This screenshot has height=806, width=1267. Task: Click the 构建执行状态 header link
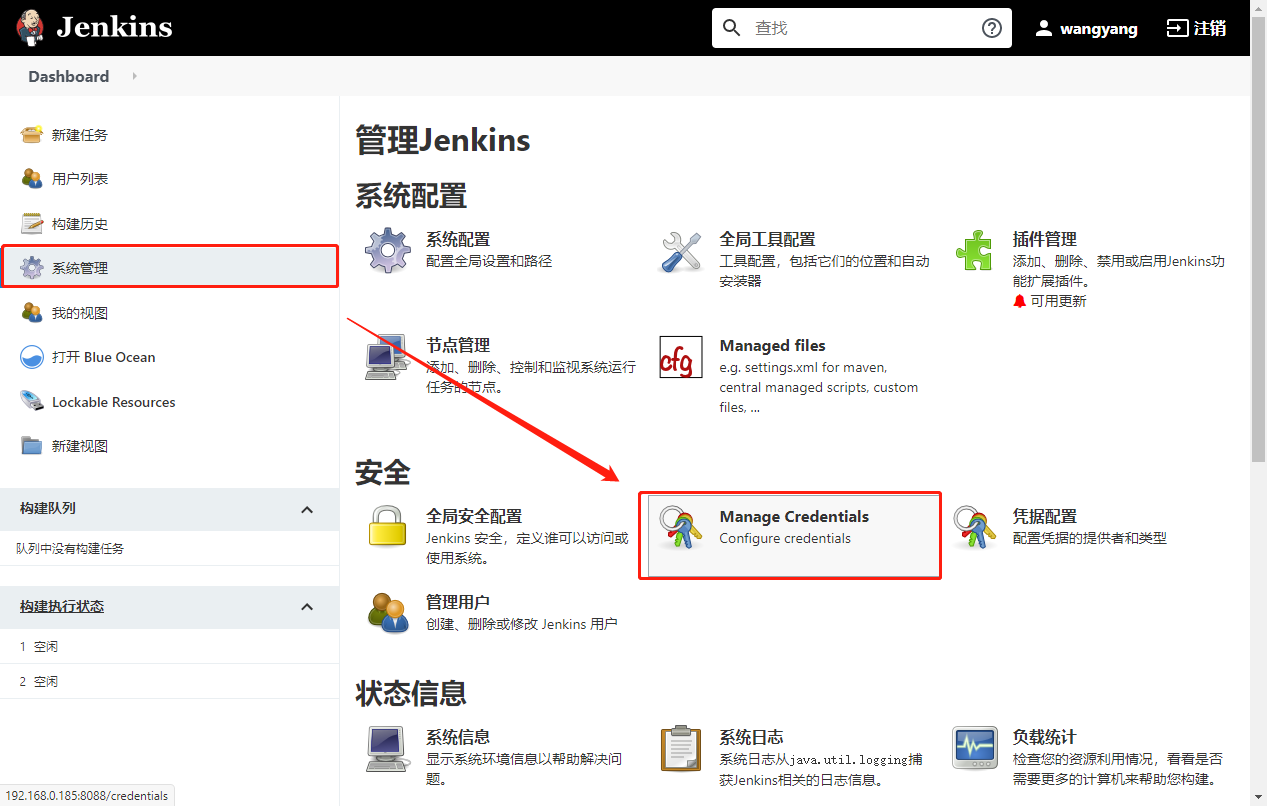click(62, 607)
